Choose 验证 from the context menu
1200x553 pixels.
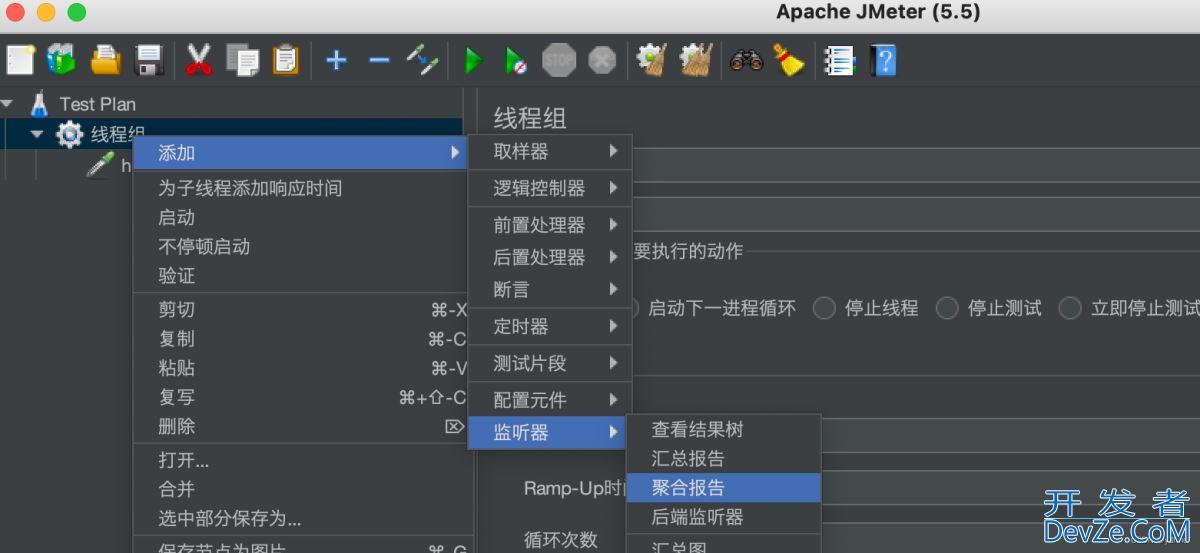(x=300, y=275)
